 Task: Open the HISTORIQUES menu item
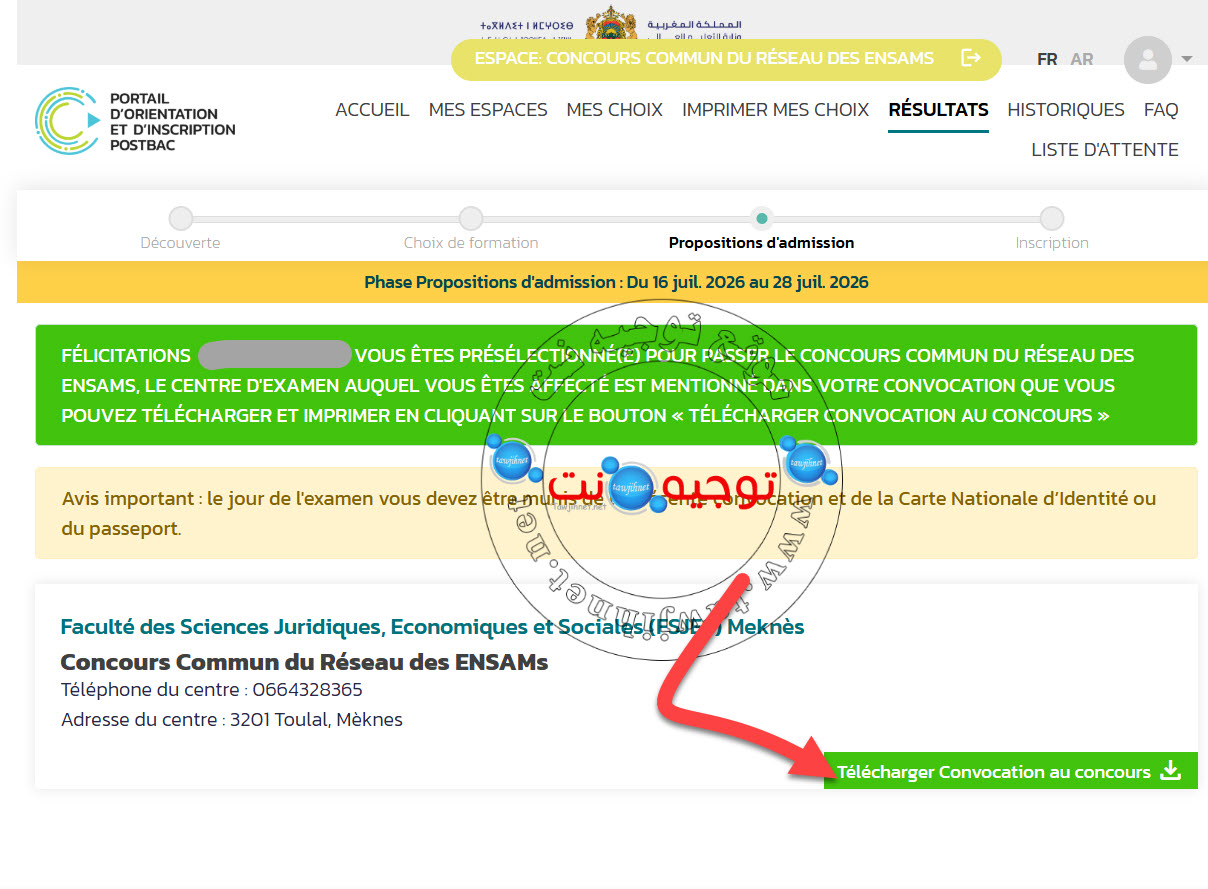1066,110
